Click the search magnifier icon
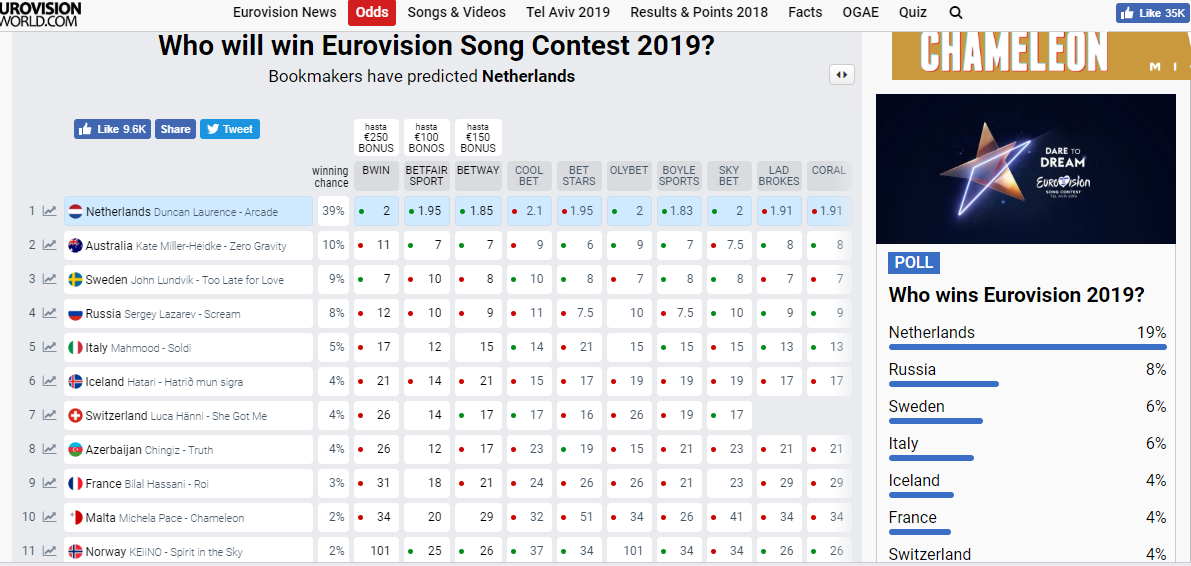This screenshot has width=1191, height=566. coord(956,13)
